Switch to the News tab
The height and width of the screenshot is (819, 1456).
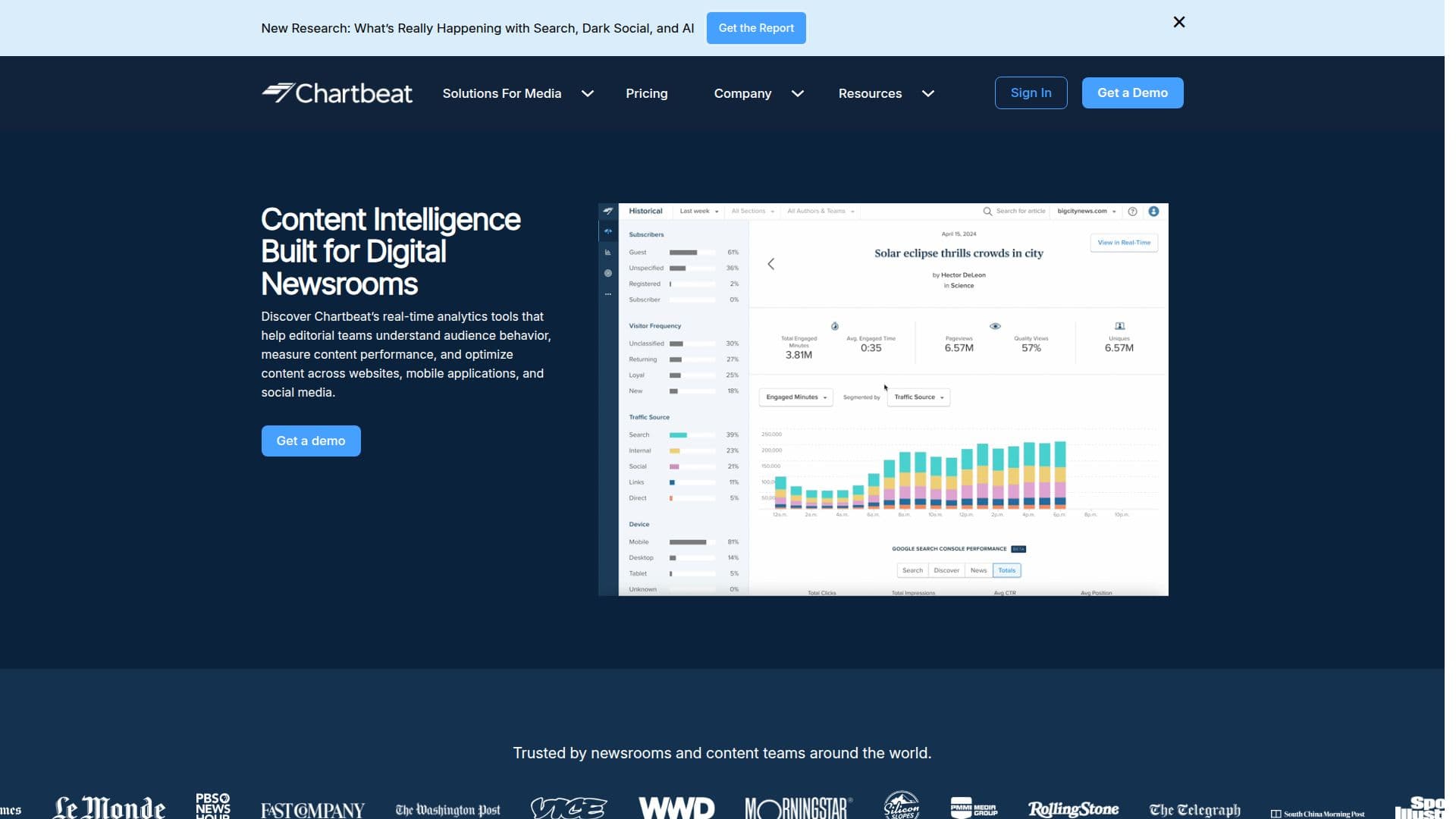coord(978,570)
